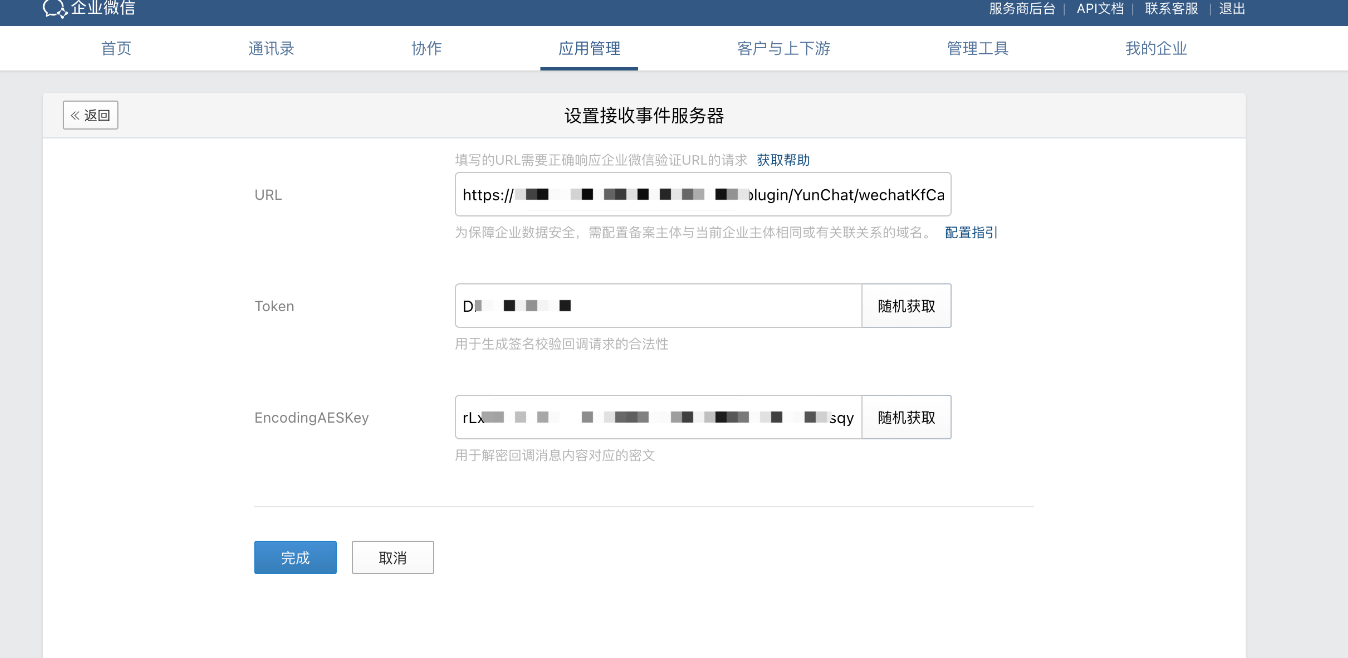Click the 获取帮助 help link
The width and height of the screenshot is (1348, 658).
point(783,160)
